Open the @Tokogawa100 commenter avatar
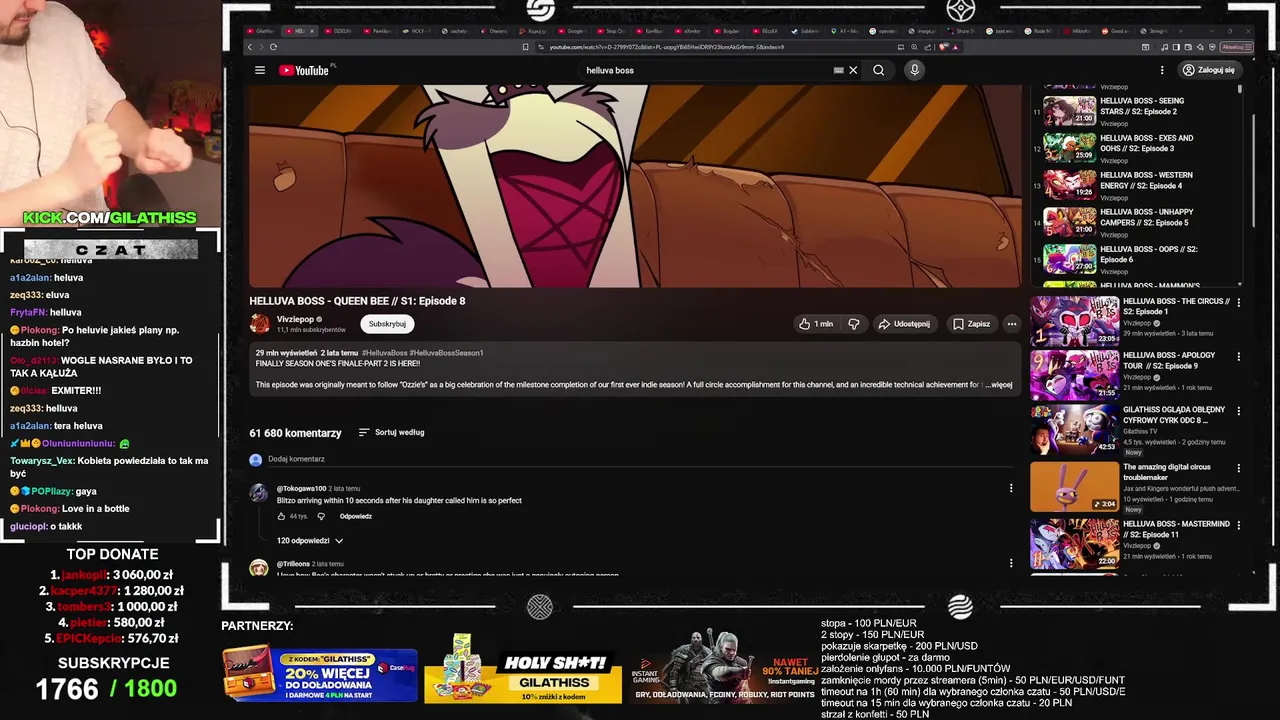 pyautogui.click(x=258, y=492)
